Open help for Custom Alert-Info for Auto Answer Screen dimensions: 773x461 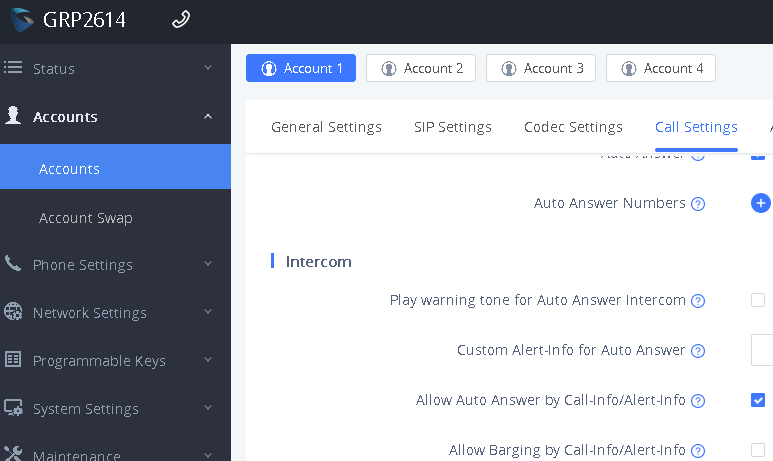(x=698, y=351)
